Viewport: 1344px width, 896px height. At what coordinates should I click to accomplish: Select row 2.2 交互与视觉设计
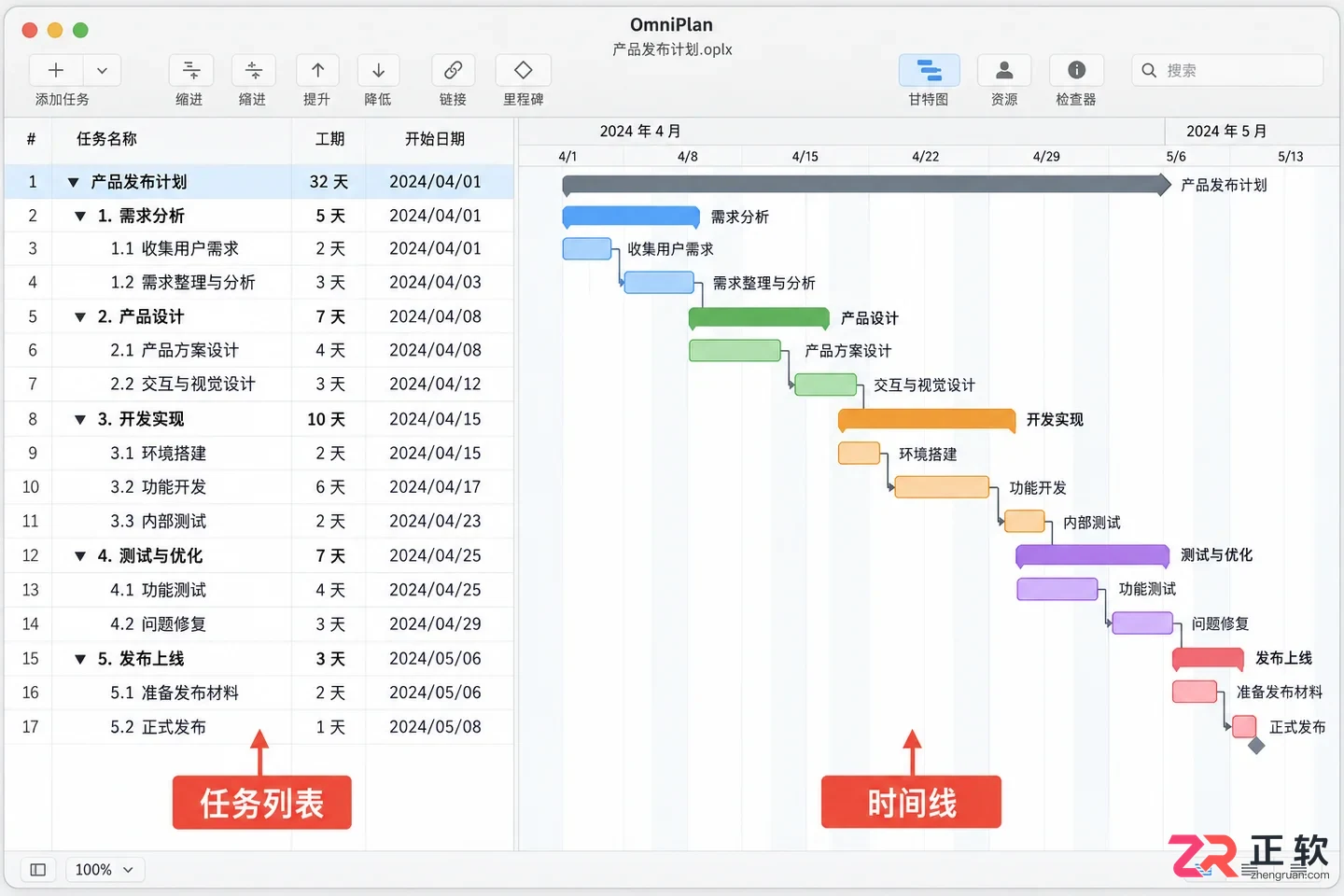click(259, 385)
